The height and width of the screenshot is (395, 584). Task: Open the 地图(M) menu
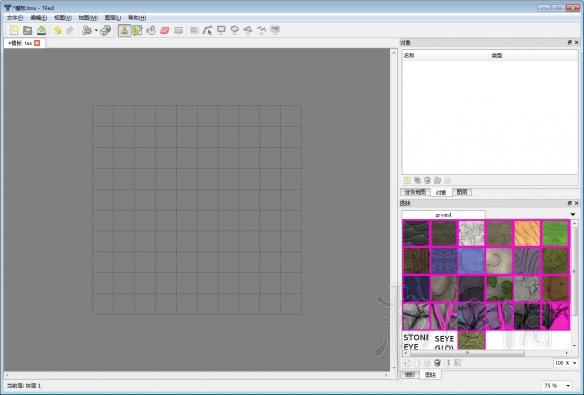[88, 17]
